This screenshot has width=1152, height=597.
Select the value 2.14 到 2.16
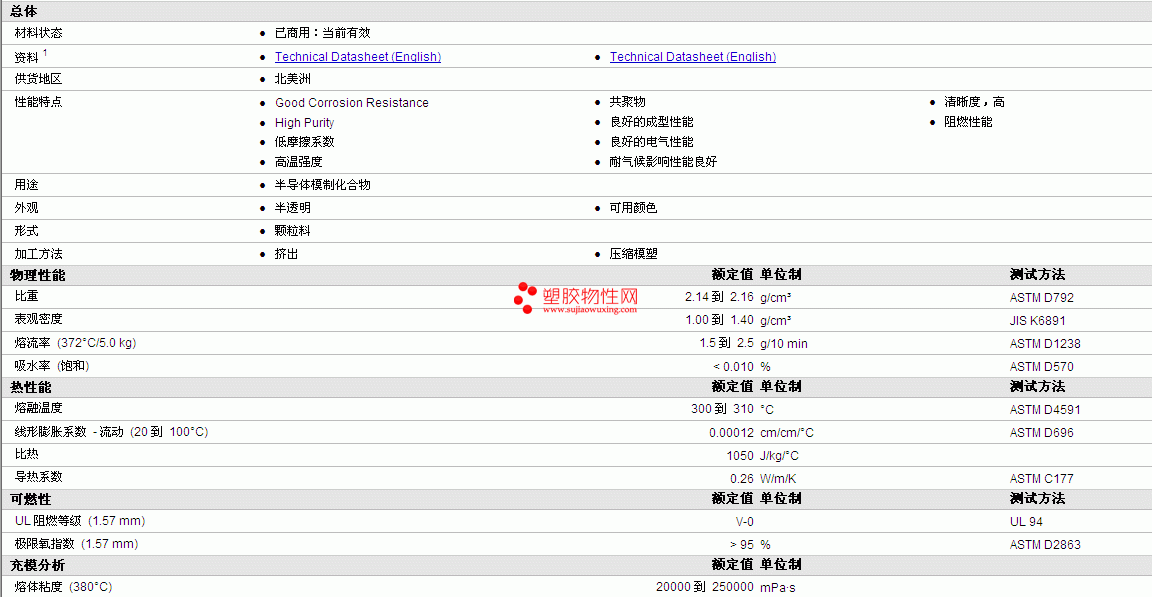click(x=719, y=297)
